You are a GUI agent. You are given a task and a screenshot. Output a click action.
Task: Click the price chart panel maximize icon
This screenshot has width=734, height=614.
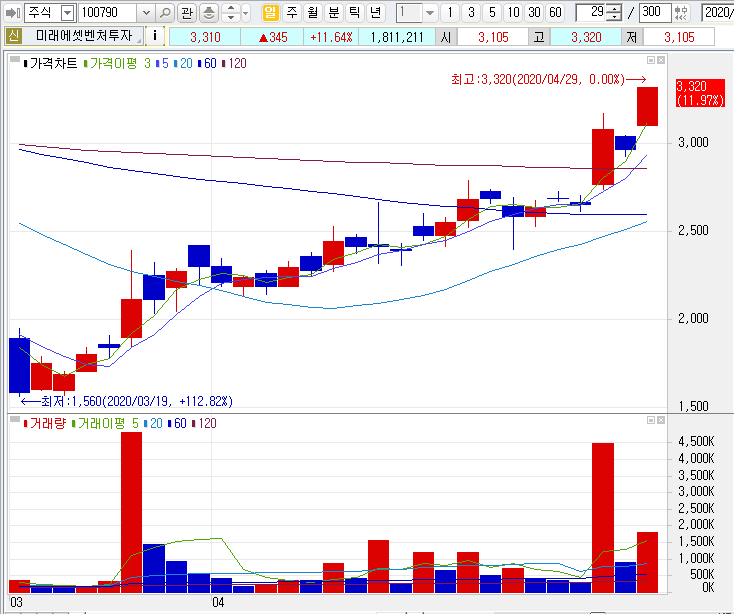[651, 60]
